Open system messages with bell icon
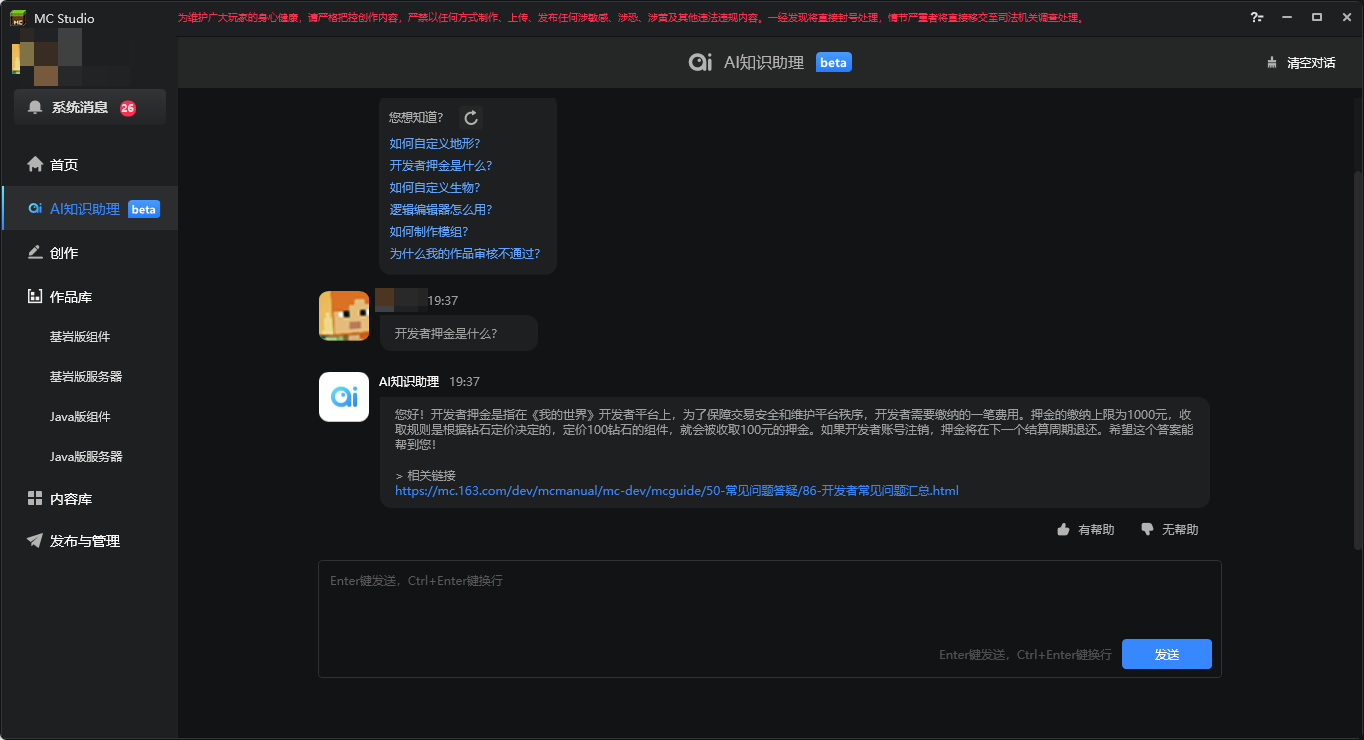The width and height of the screenshot is (1364, 740). (x=90, y=107)
